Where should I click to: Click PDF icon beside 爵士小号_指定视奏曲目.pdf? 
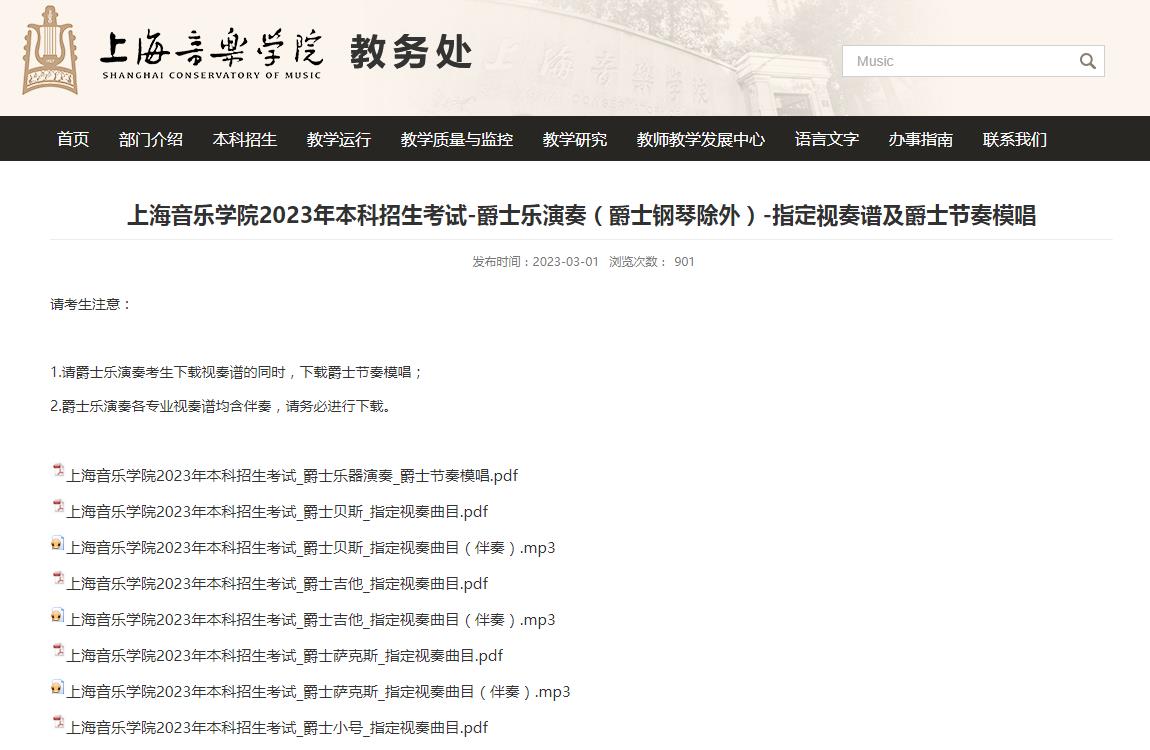point(58,723)
